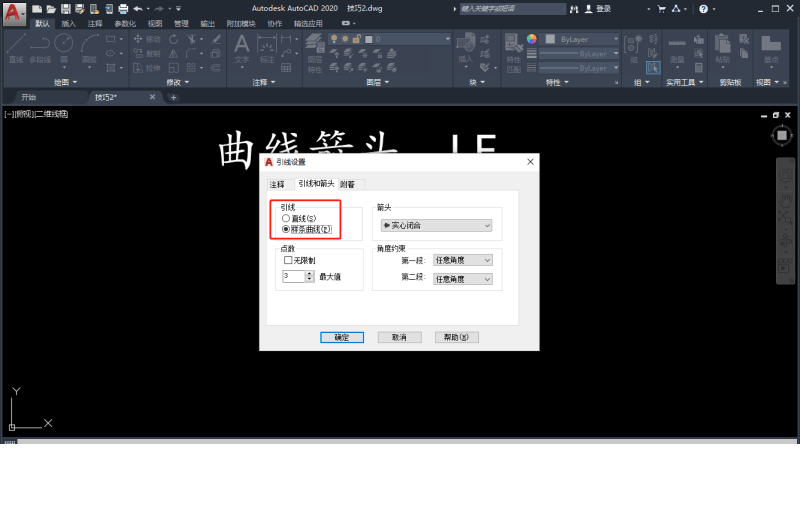The image size is (800, 509).
Task: Select the 圆 (Circle) tool
Action: click(64, 48)
